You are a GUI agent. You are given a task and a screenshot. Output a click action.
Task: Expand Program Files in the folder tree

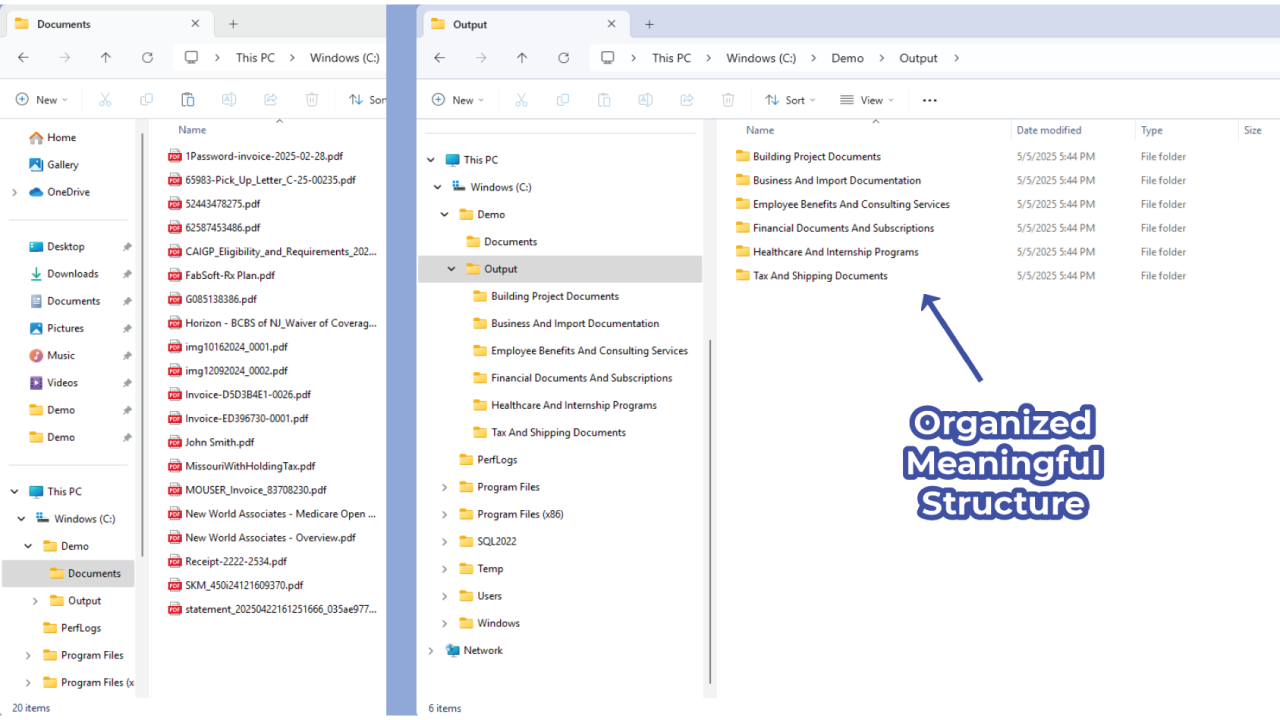point(446,486)
